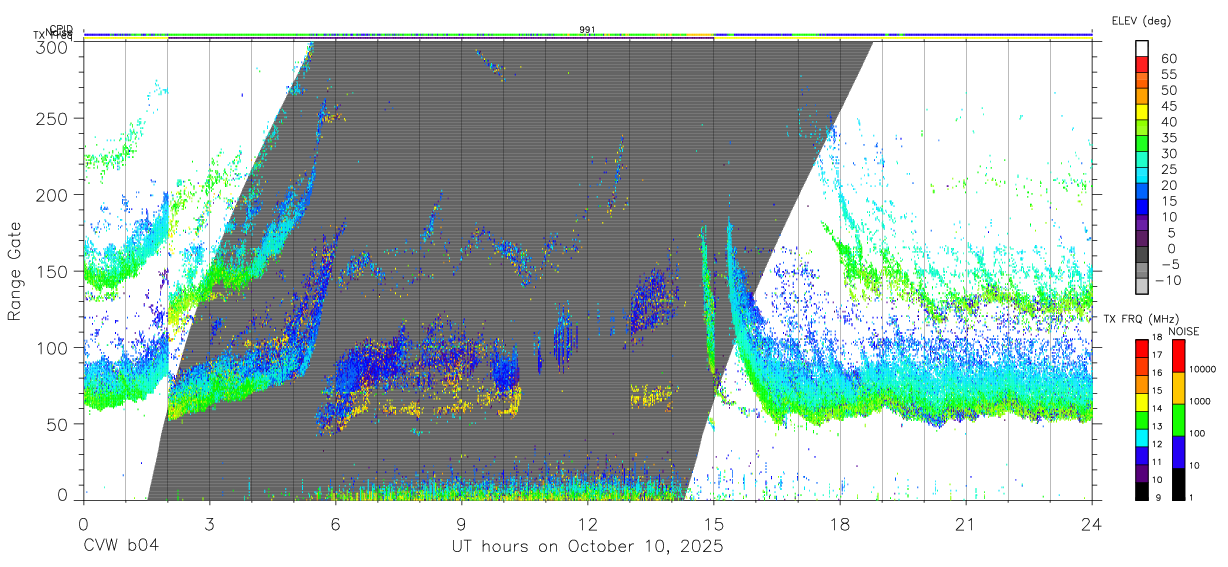Click the black swatch in TX FRQ bar
This screenshot has width=1228, height=567.
click(x=1141, y=492)
